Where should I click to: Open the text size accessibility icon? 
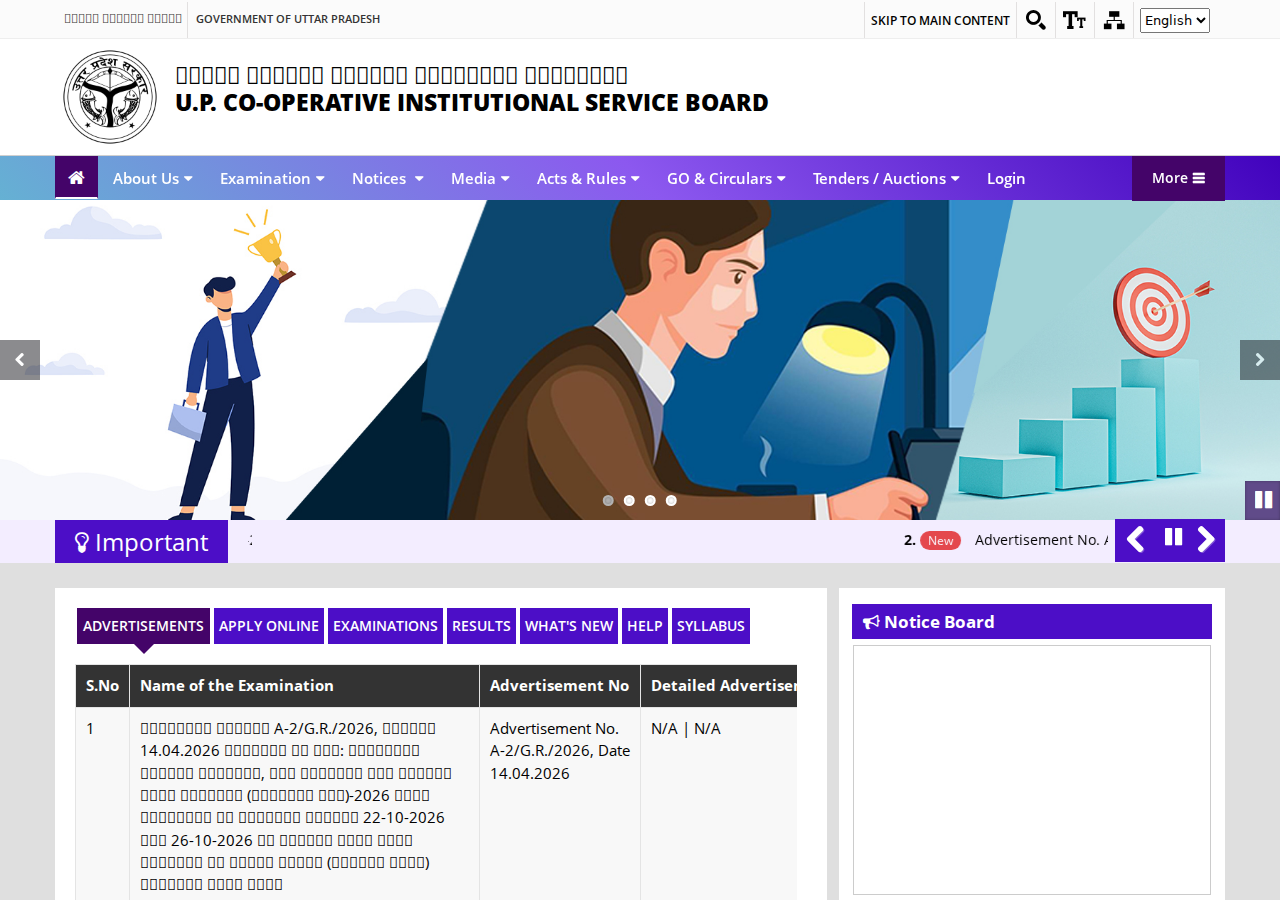click(x=1075, y=20)
